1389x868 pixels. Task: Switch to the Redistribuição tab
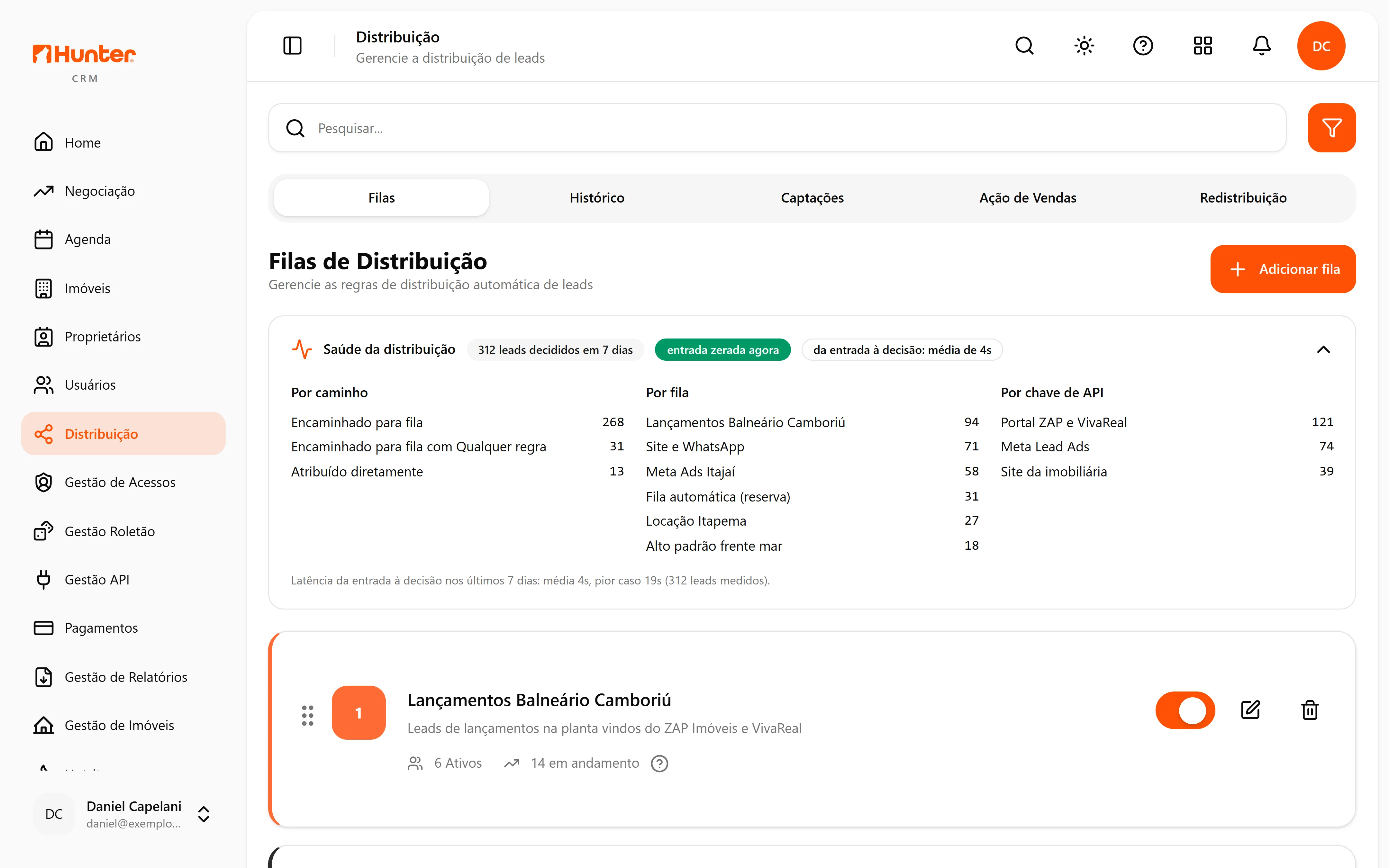coord(1243,198)
